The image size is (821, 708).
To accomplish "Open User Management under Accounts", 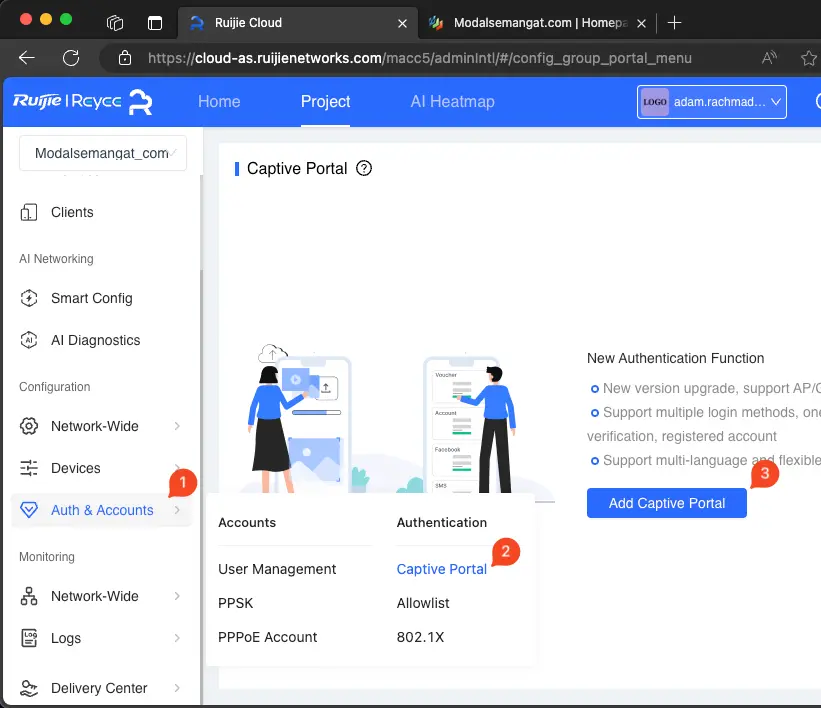I will click(277, 569).
